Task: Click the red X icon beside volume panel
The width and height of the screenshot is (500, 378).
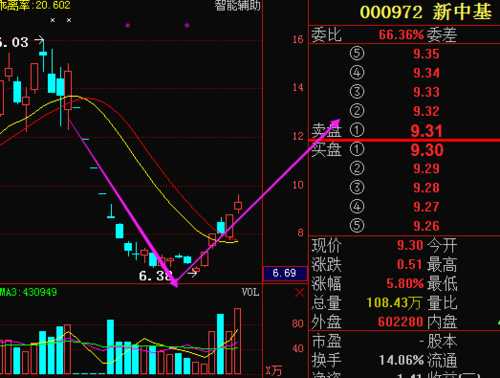Action: tap(300, 293)
